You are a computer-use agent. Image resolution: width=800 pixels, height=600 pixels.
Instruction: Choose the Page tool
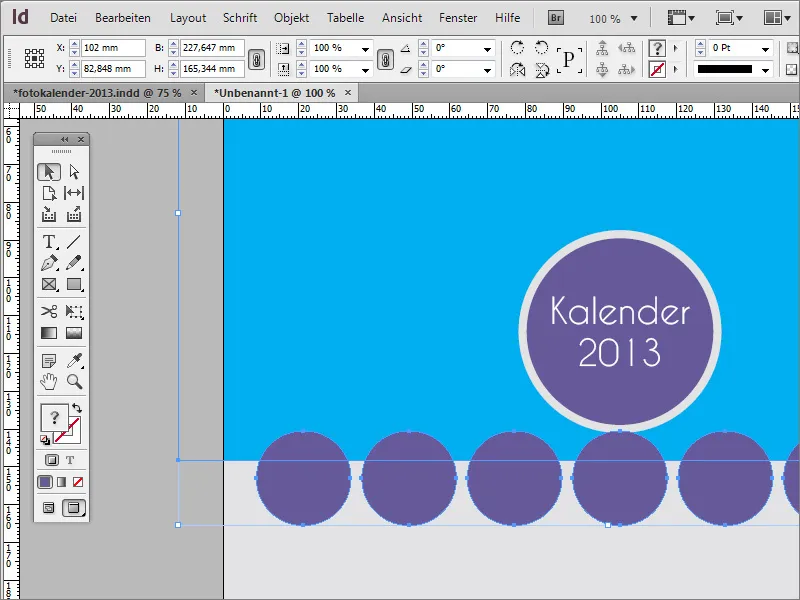click(x=49, y=193)
